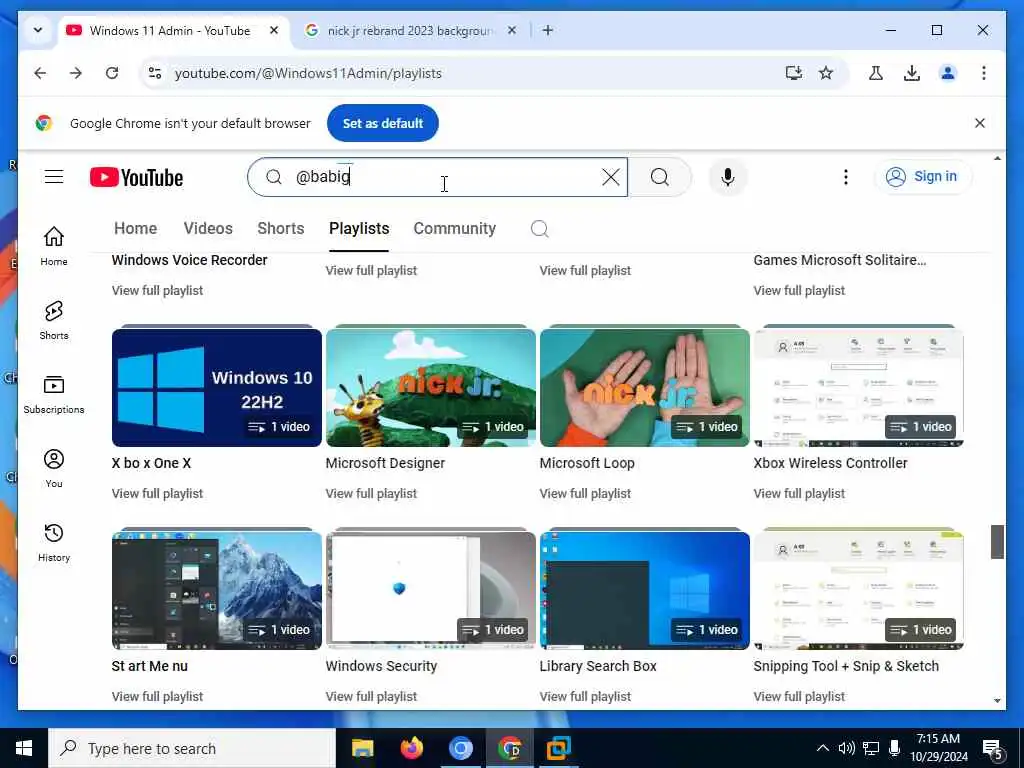Viewport: 1024px width, 768px height.
Task: Go forward in browser history
Action: (76, 73)
